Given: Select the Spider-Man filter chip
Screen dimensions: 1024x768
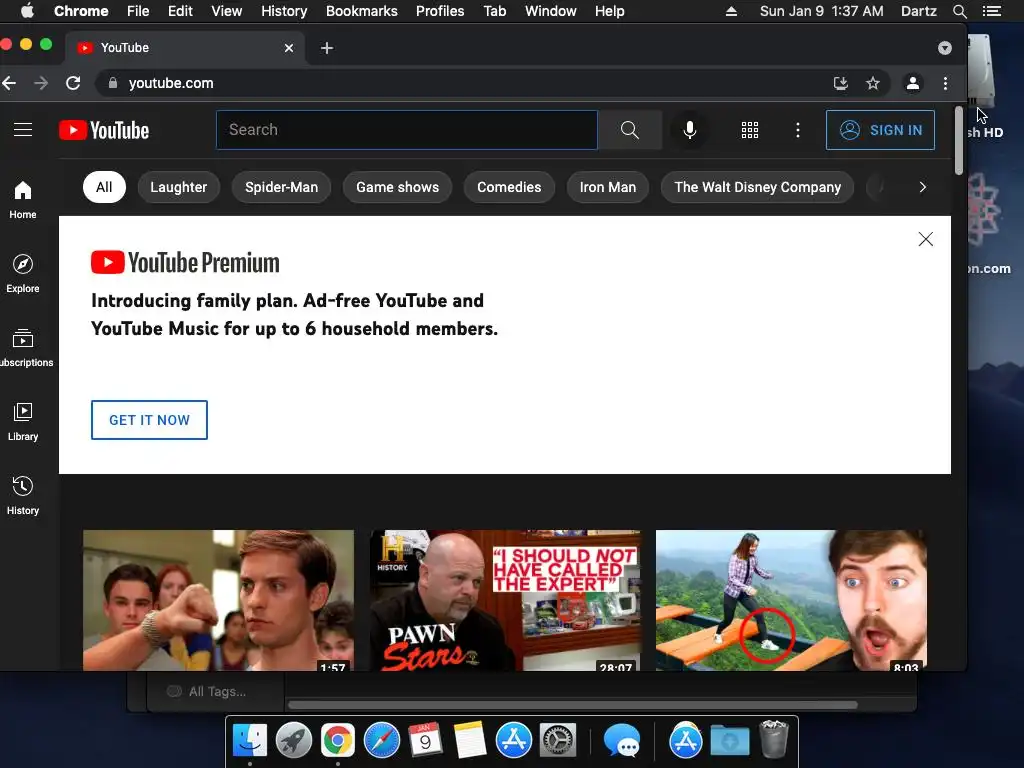Looking at the screenshot, I should (x=281, y=187).
